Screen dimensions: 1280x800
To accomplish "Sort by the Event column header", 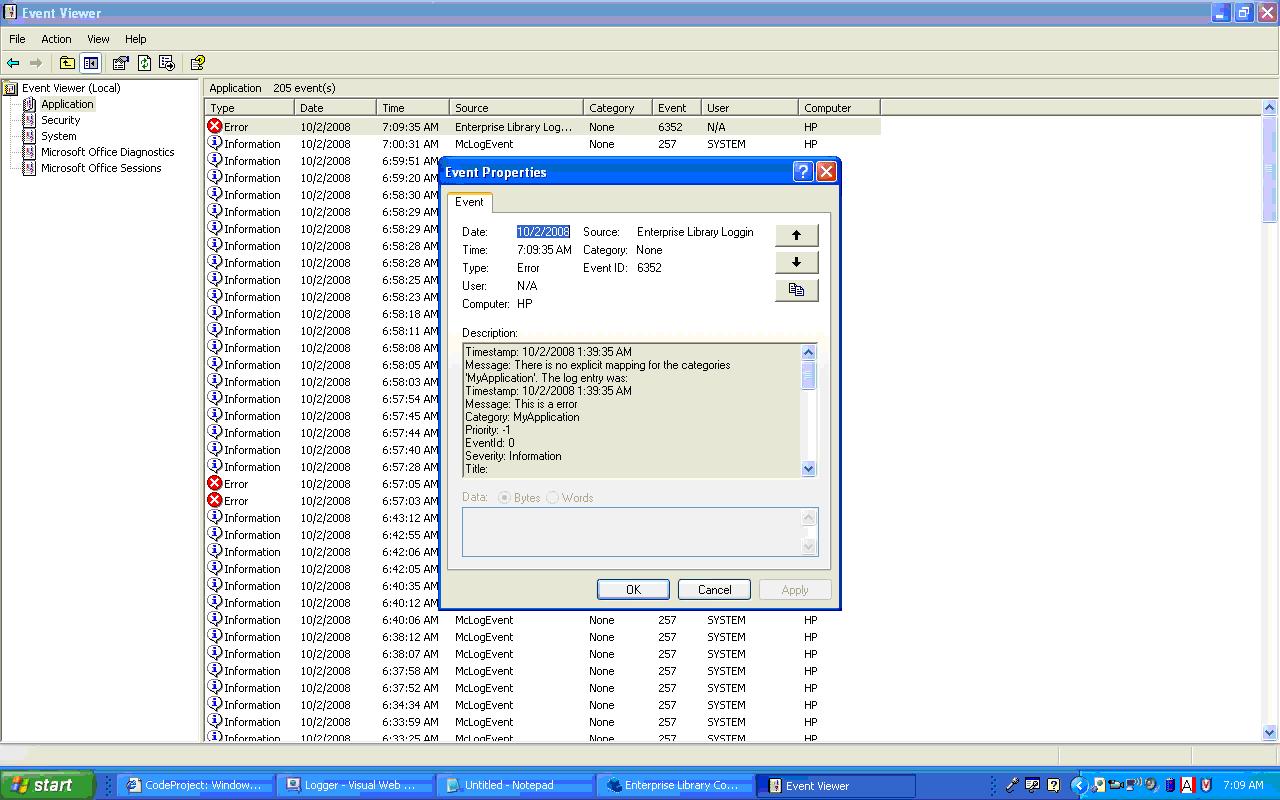I will click(677, 108).
